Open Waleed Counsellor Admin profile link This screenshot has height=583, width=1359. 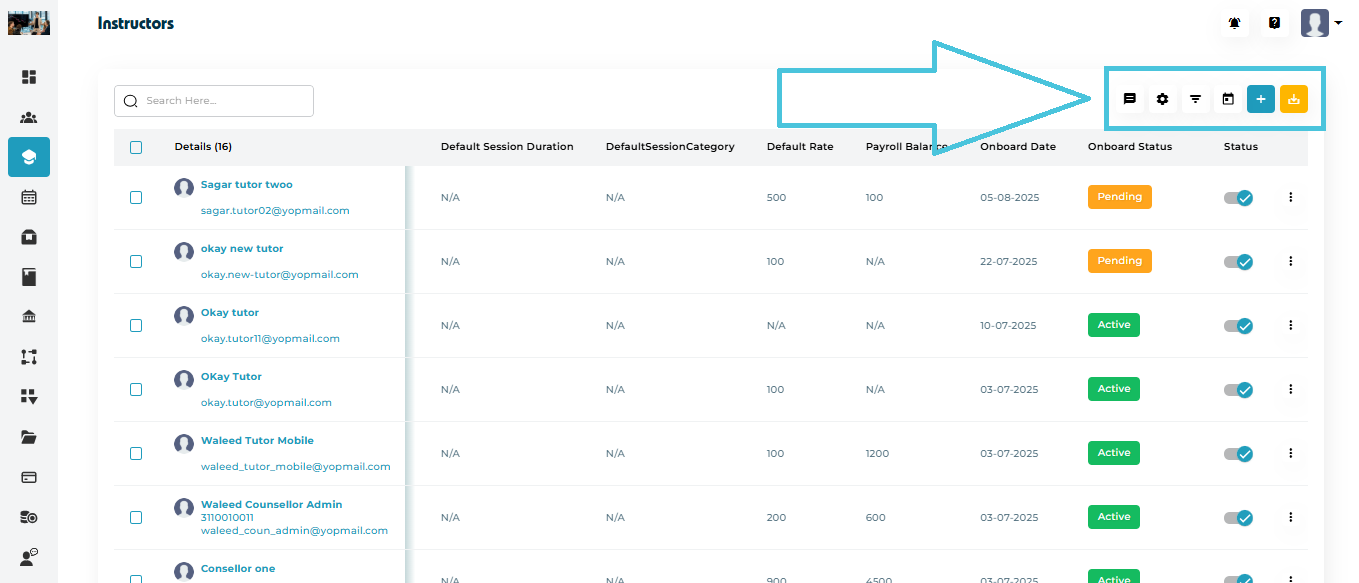point(271,505)
